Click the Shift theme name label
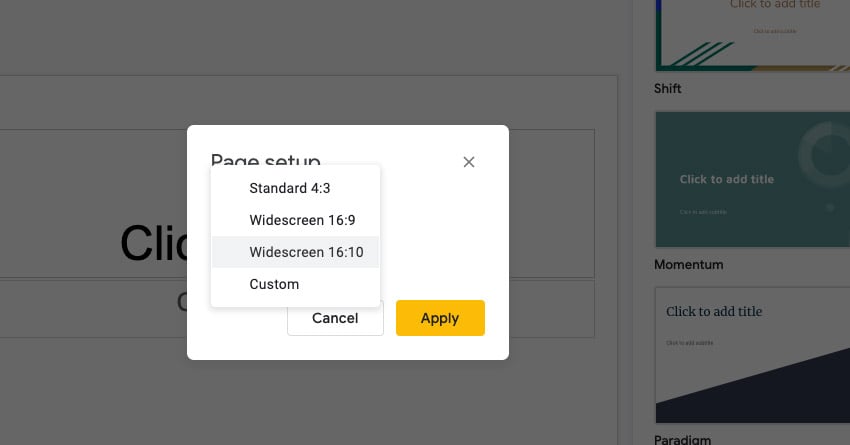The width and height of the screenshot is (850, 445). coord(668,89)
